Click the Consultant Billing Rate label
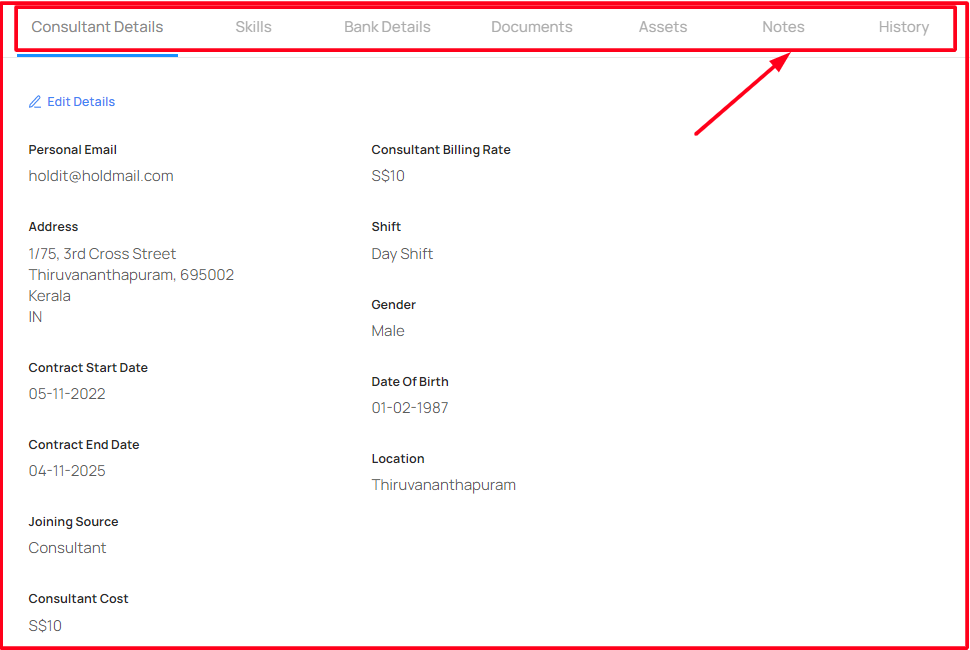This screenshot has width=970, height=650. tap(440, 150)
